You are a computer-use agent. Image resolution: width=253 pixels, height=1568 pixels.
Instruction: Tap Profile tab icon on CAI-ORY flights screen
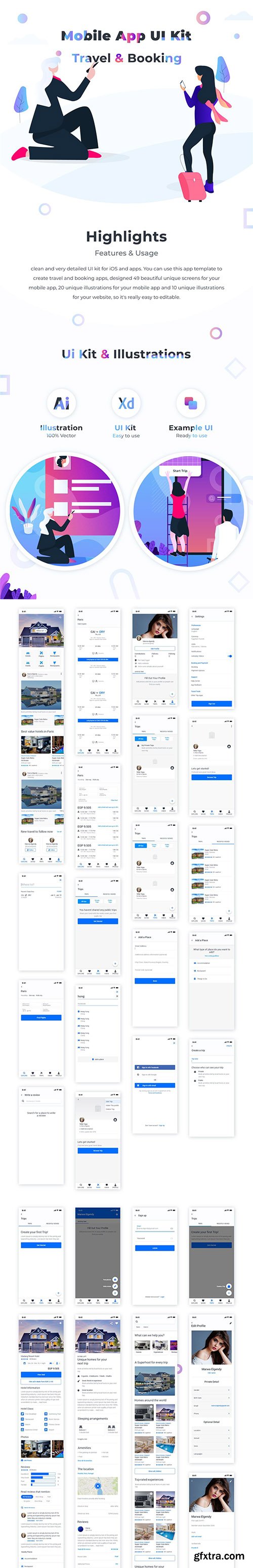(x=115, y=752)
